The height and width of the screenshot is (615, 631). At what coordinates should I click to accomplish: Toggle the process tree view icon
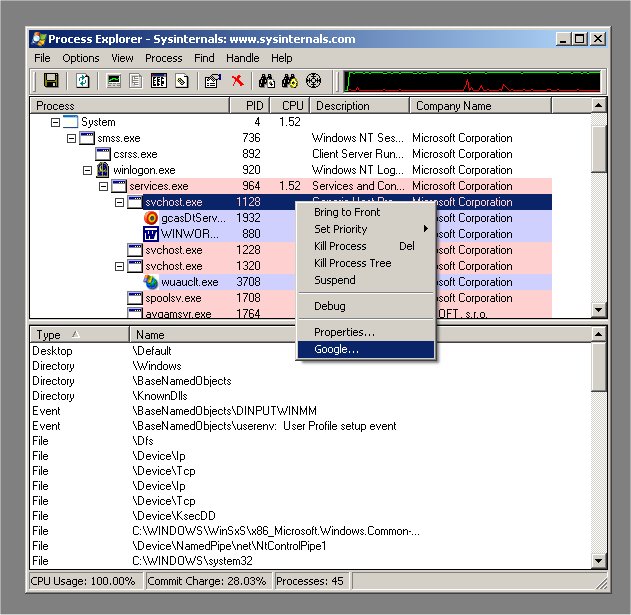click(x=136, y=80)
